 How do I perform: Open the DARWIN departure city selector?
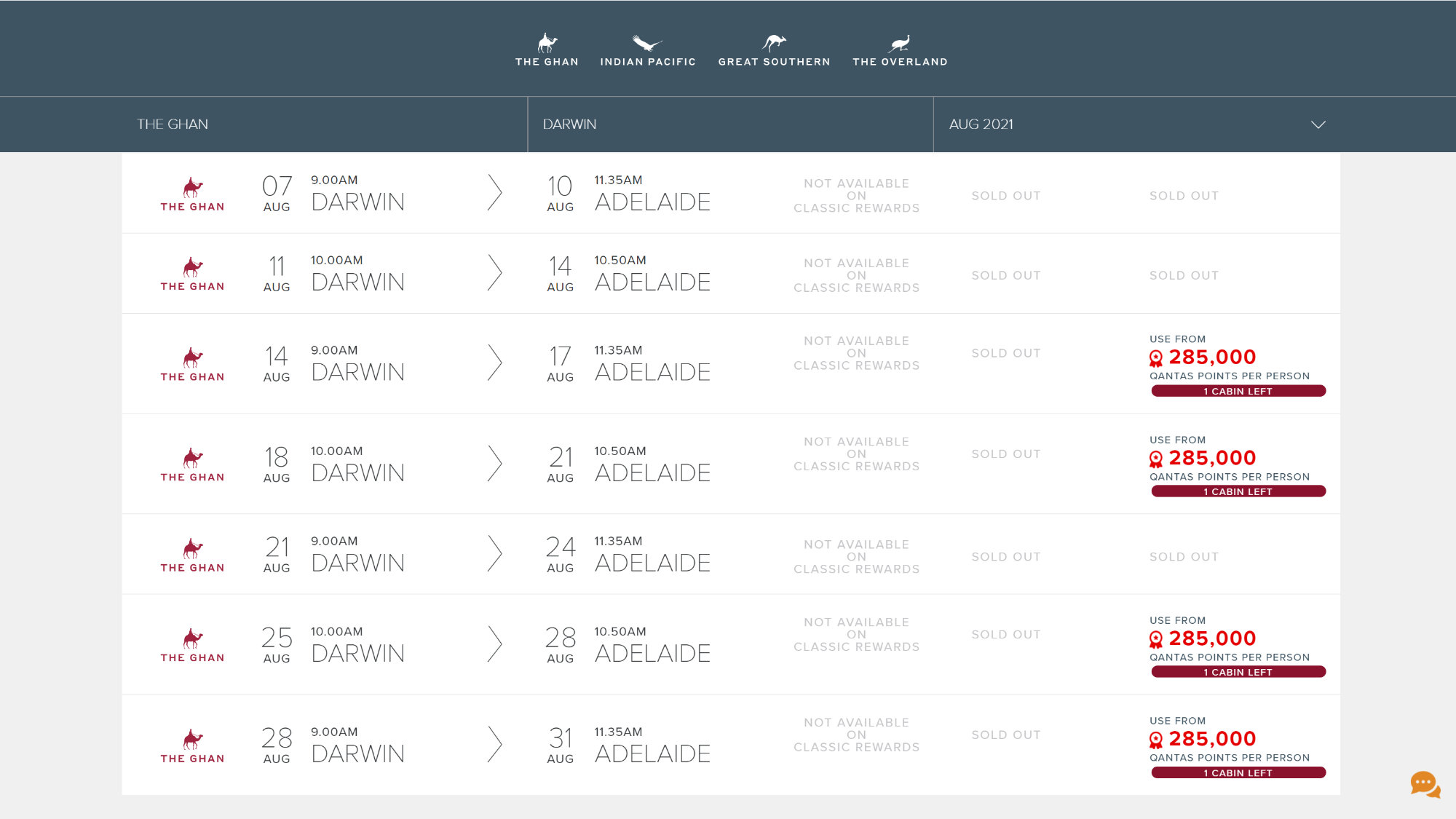coord(730,124)
